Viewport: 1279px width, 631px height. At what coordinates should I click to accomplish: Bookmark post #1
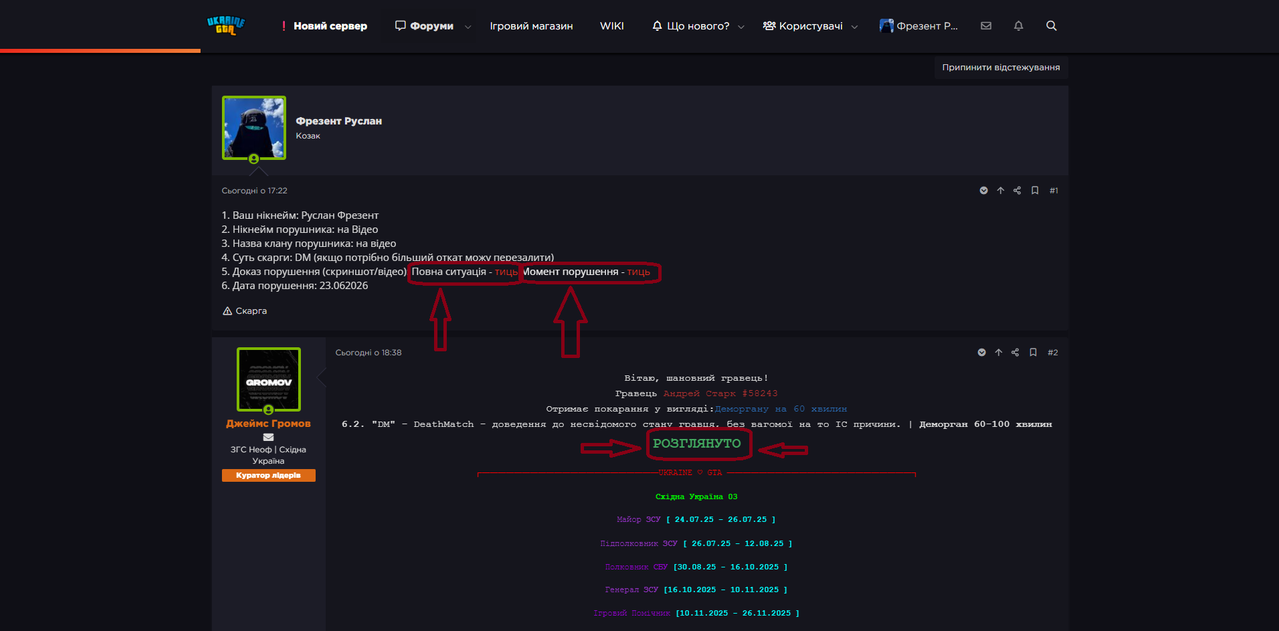coord(1035,190)
